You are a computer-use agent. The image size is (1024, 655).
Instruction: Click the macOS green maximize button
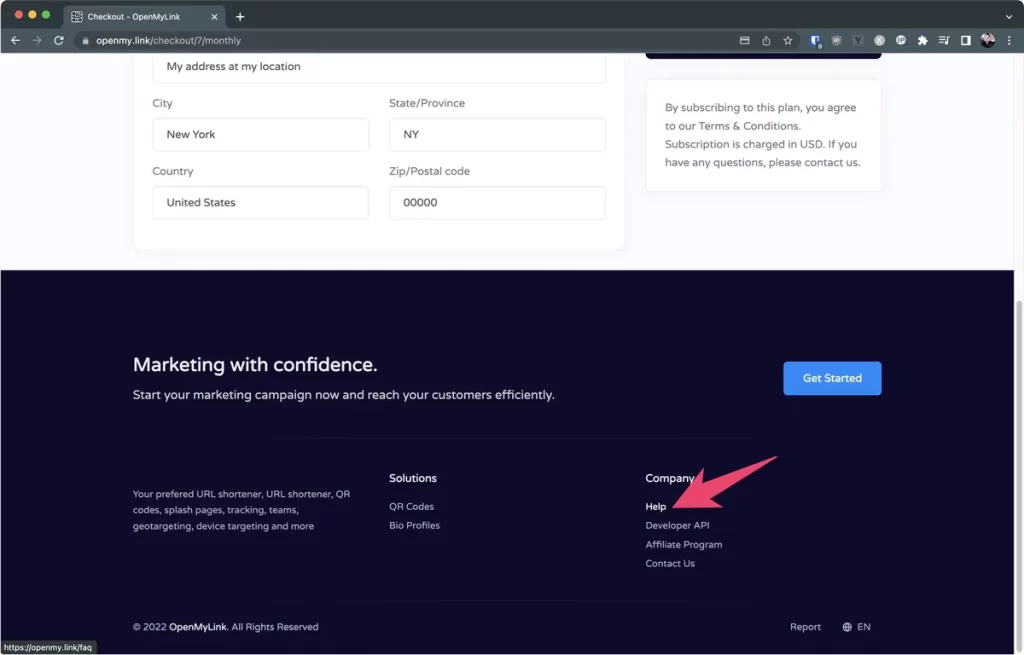coord(46,14)
